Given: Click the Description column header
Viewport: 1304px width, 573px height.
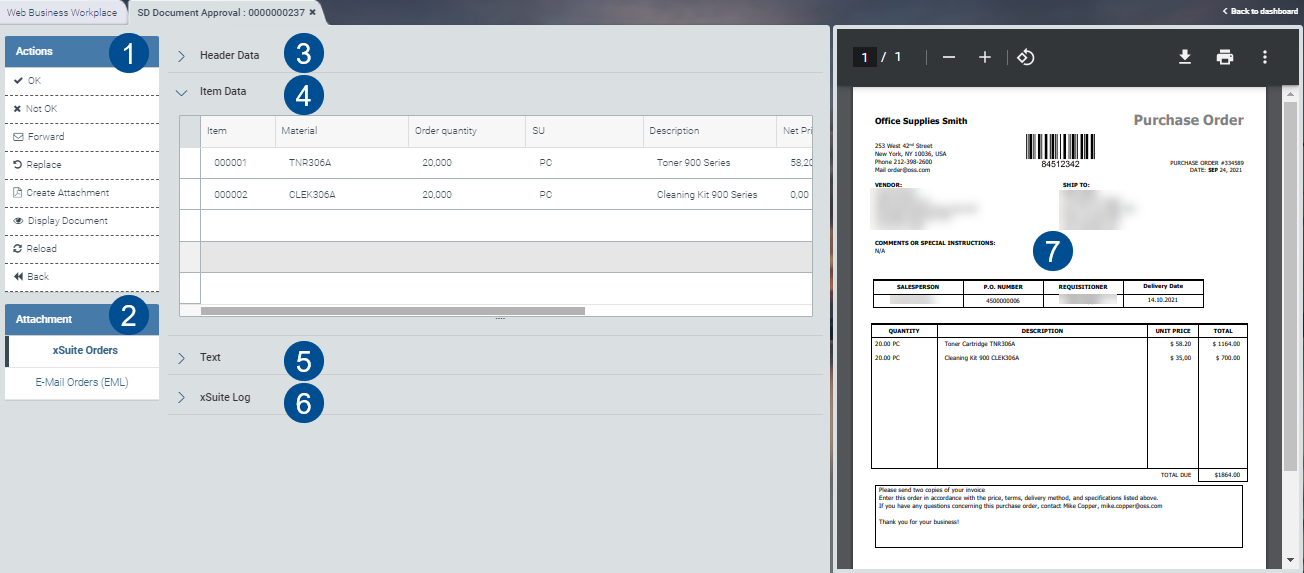Looking at the screenshot, I should point(709,131).
